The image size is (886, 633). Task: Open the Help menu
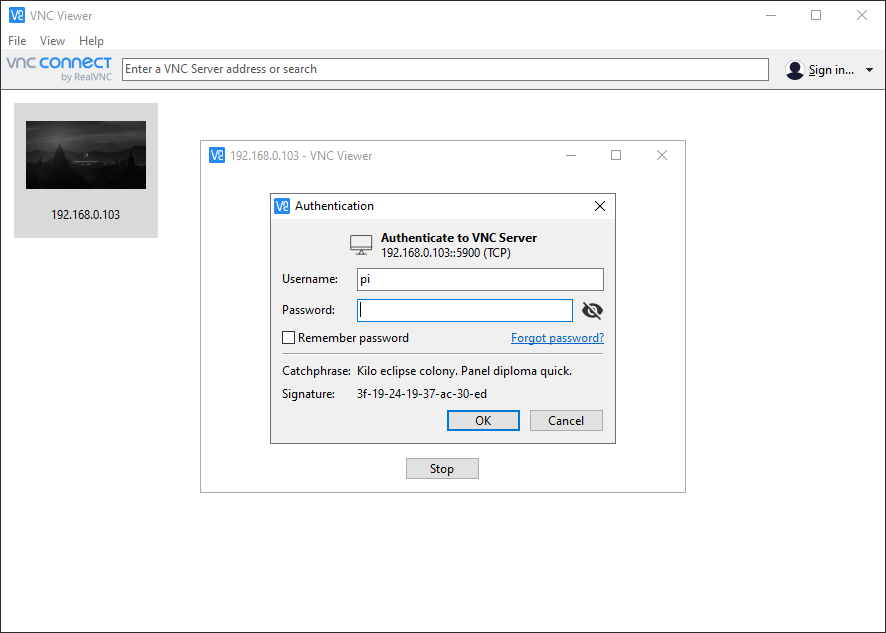91,41
